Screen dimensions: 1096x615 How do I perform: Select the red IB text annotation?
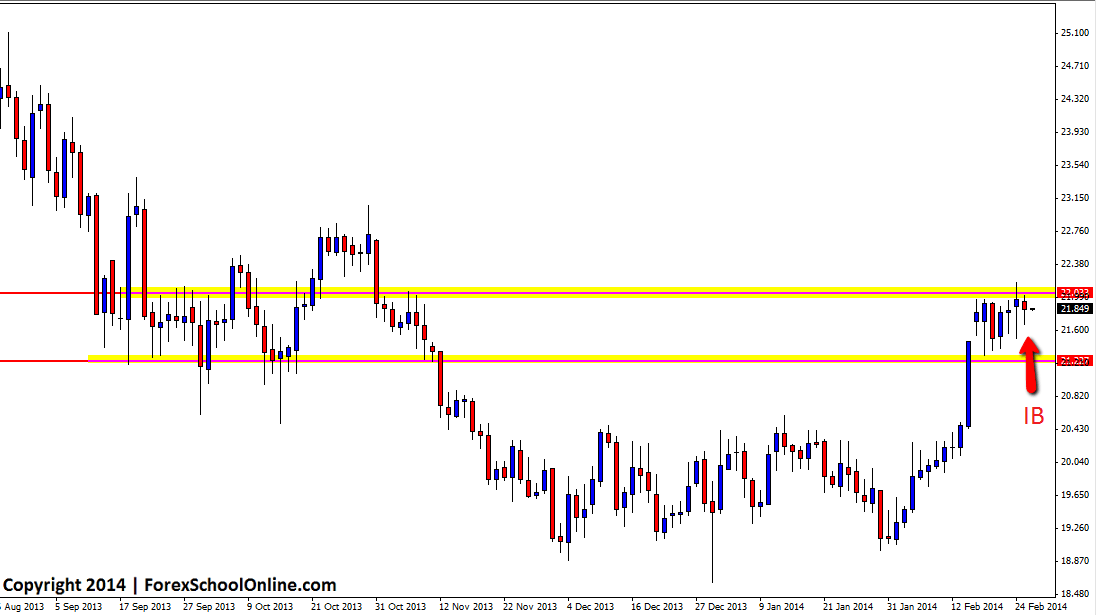1033,417
